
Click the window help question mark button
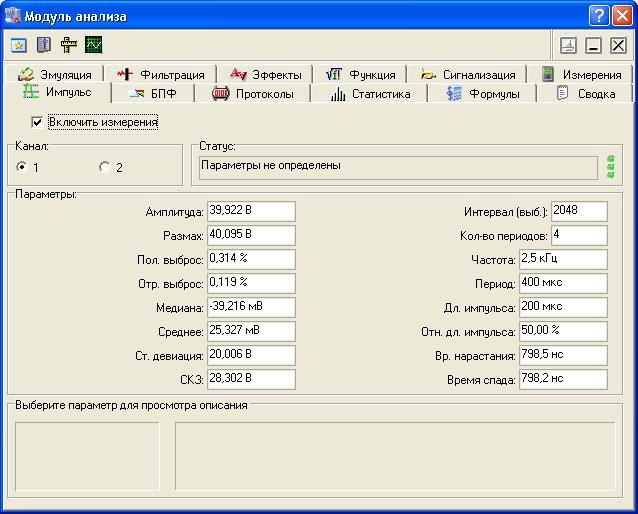(x=597, y=16)
